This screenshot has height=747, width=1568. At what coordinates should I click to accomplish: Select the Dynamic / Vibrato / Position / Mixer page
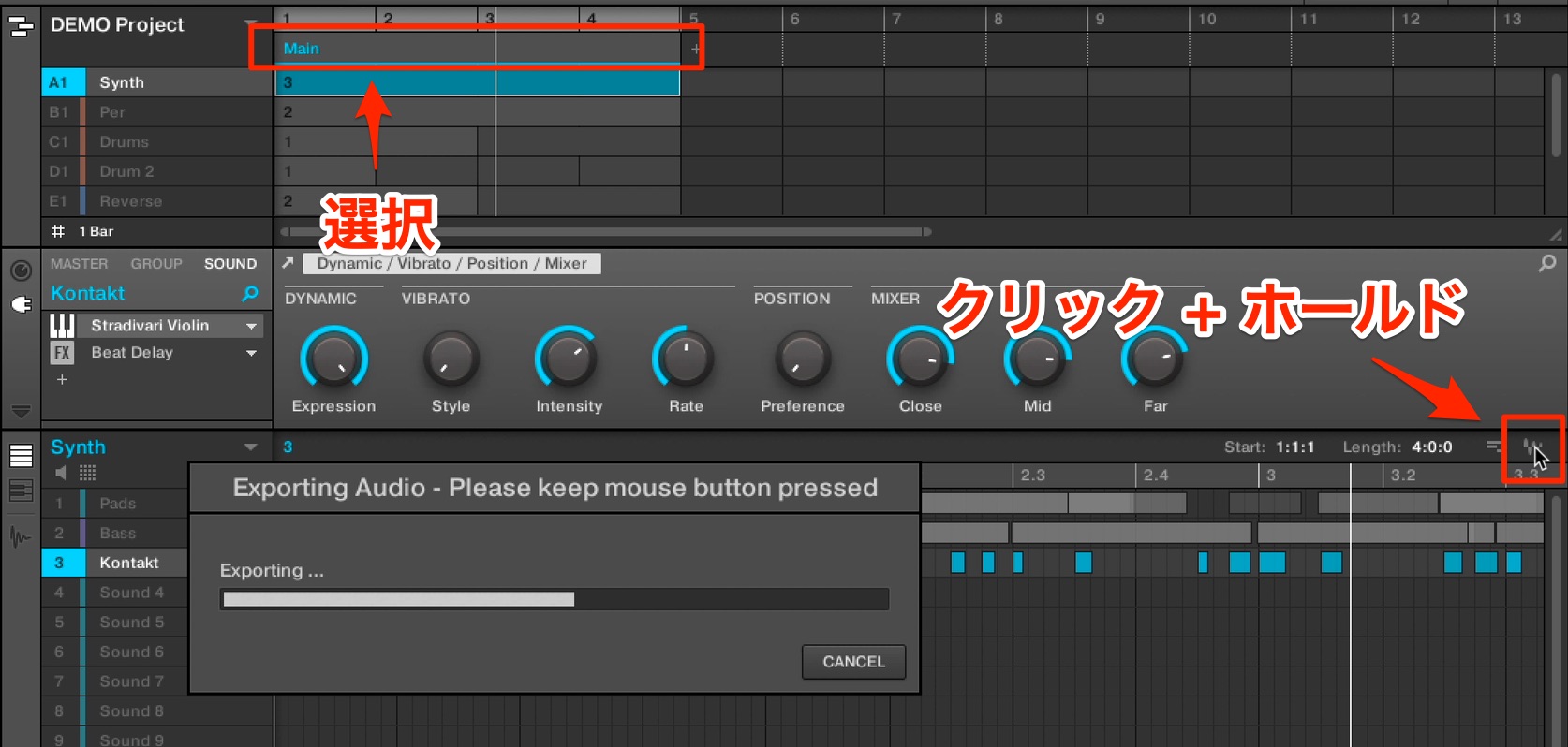pos(451,264)
